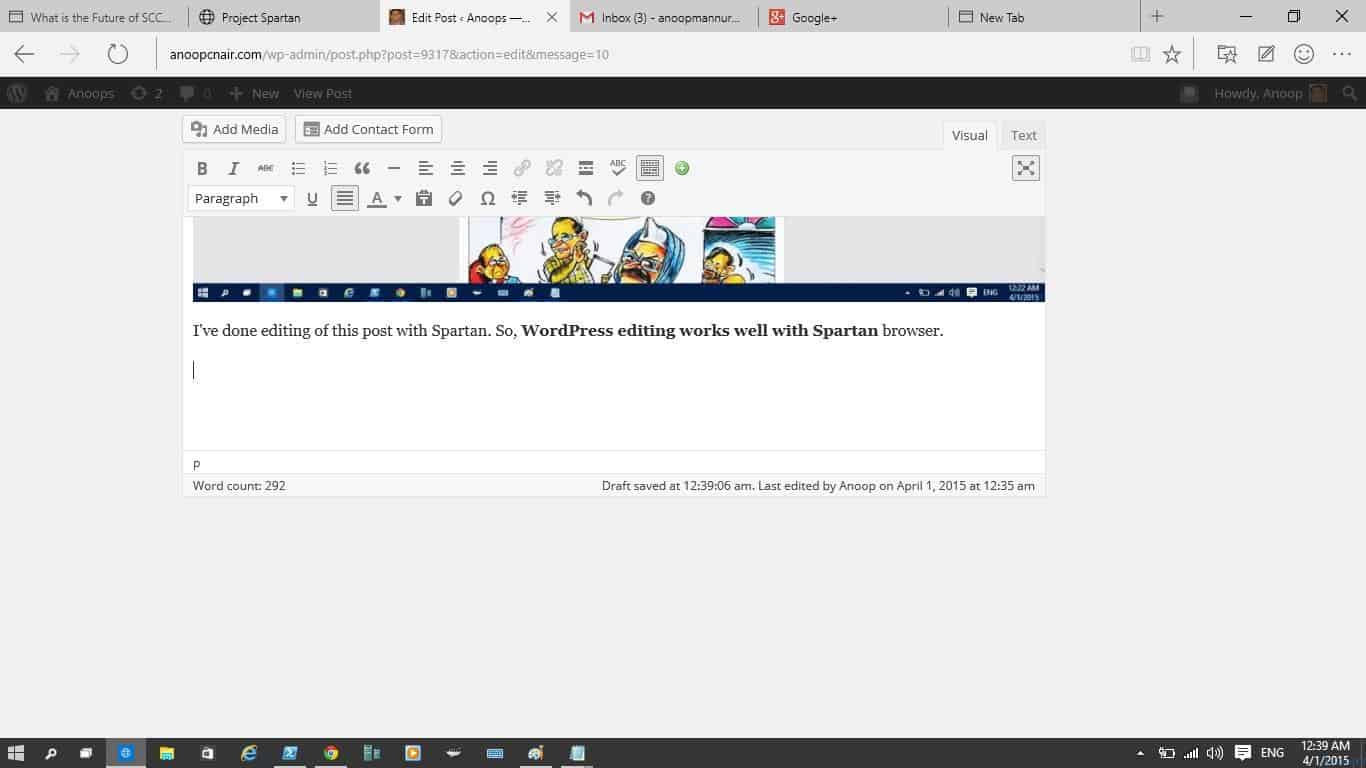Viewport: 1366px width, 768px height.
Task: Close the Edit Post tab
Action: pos(552,17)
